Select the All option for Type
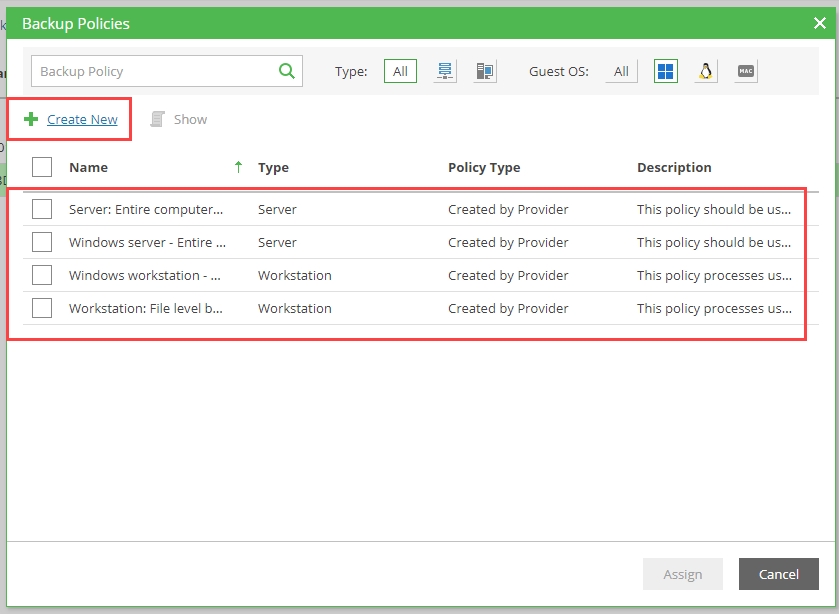 [x=400, y=71]
